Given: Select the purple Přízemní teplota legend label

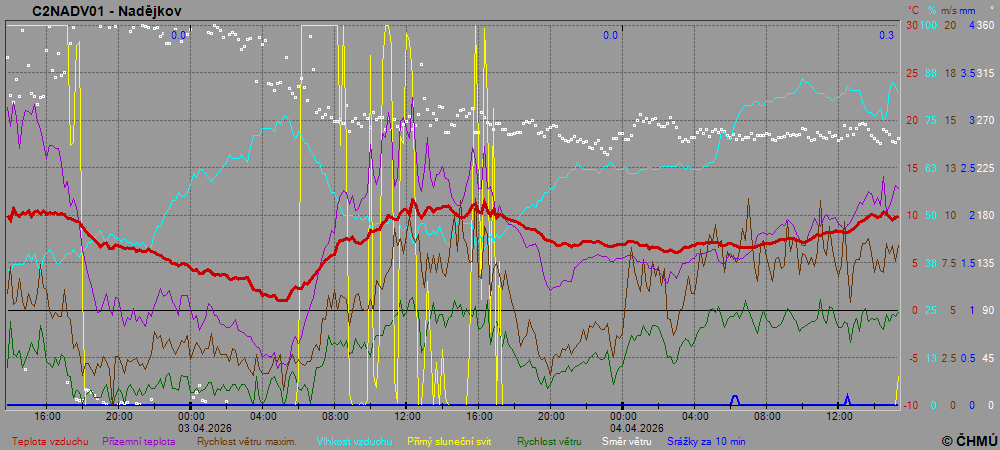Looking at the screenshot, I should [142, 440].
